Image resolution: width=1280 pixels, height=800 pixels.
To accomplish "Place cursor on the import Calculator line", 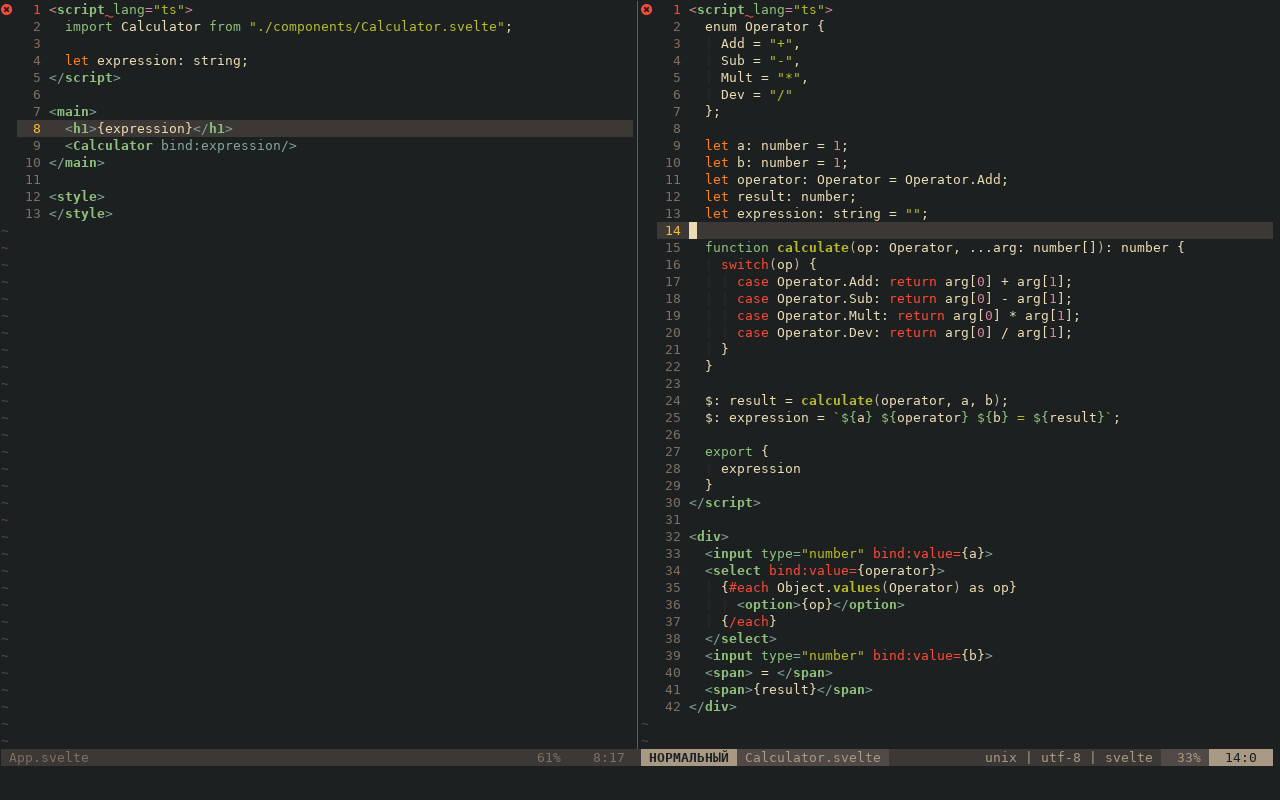I will point(289,26).
